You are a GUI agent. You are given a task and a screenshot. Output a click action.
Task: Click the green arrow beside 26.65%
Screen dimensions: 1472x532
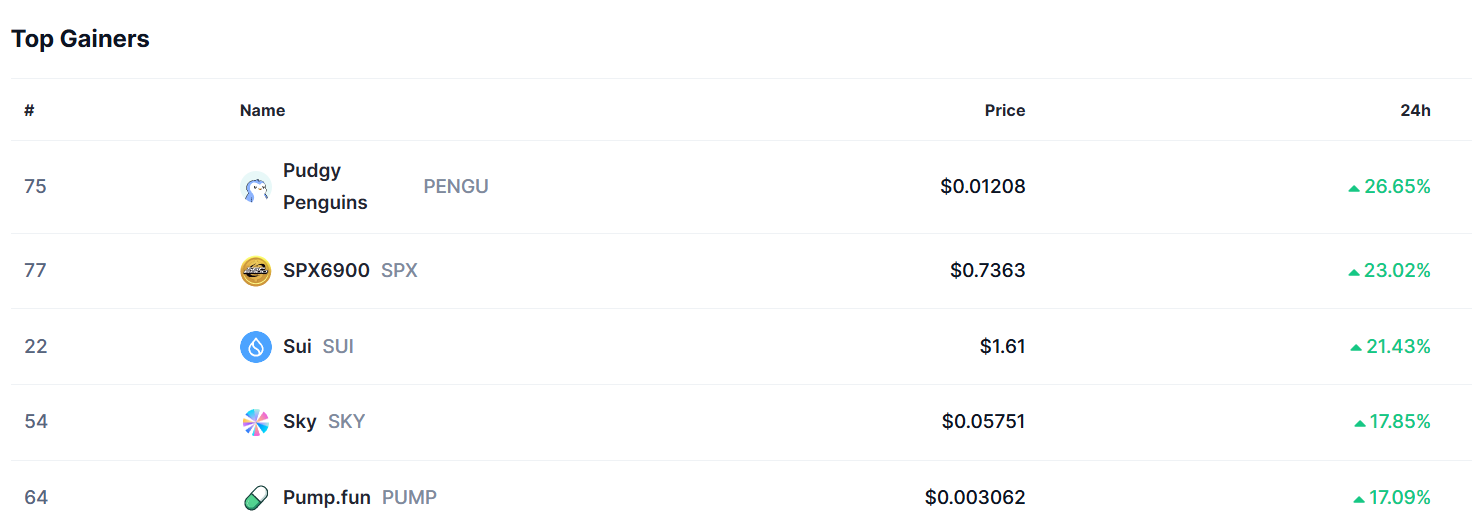(1354, 187)
